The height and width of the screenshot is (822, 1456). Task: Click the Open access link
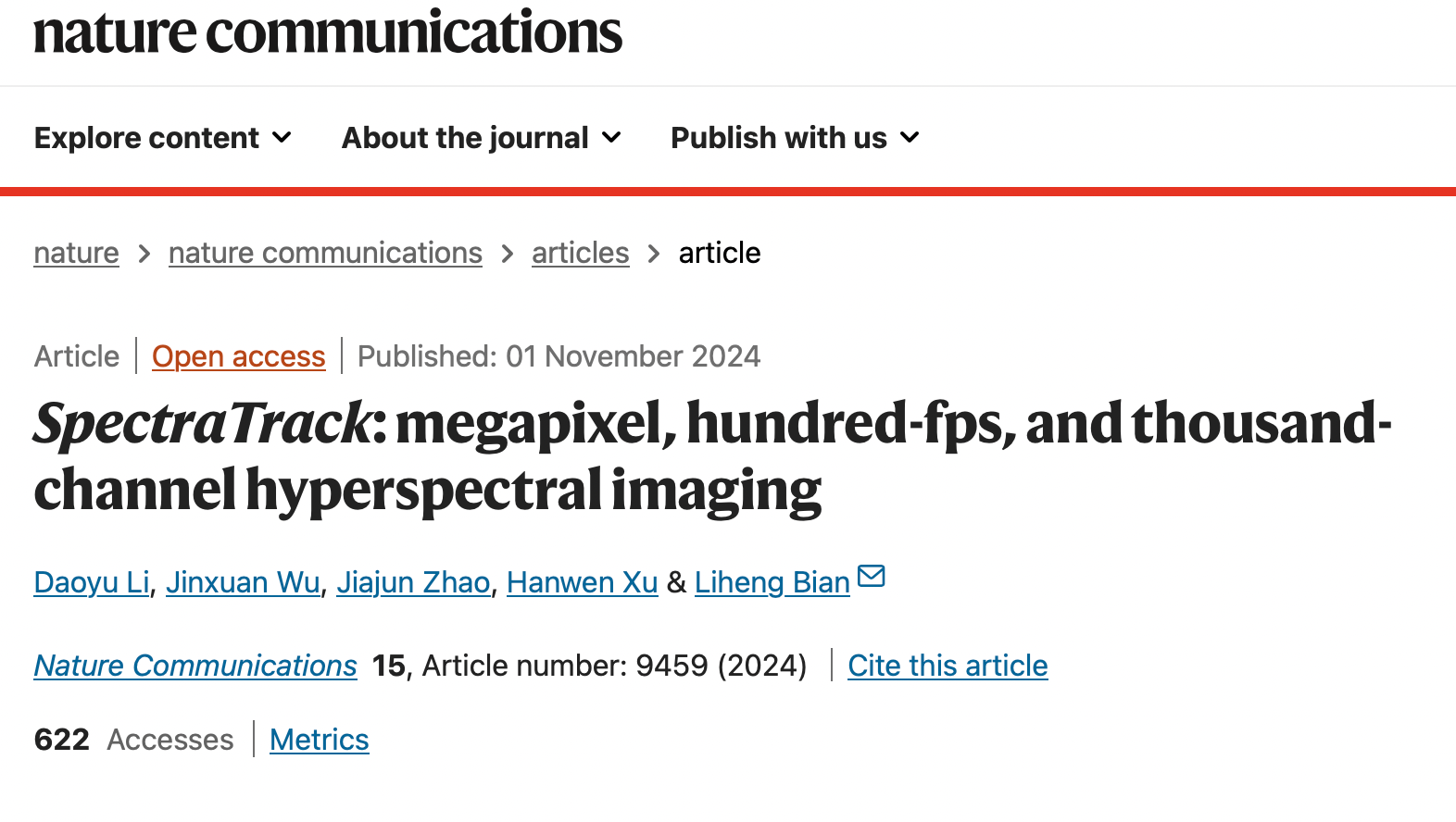coord(238,356)
